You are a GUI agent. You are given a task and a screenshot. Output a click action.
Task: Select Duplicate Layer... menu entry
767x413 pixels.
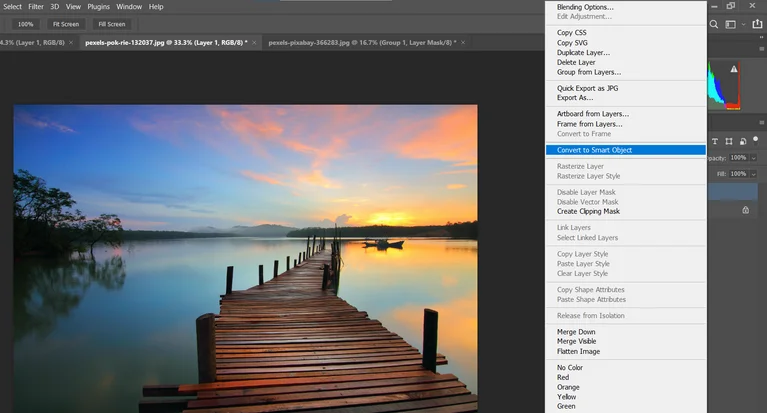pyautogui.click(x=583, y=52)
